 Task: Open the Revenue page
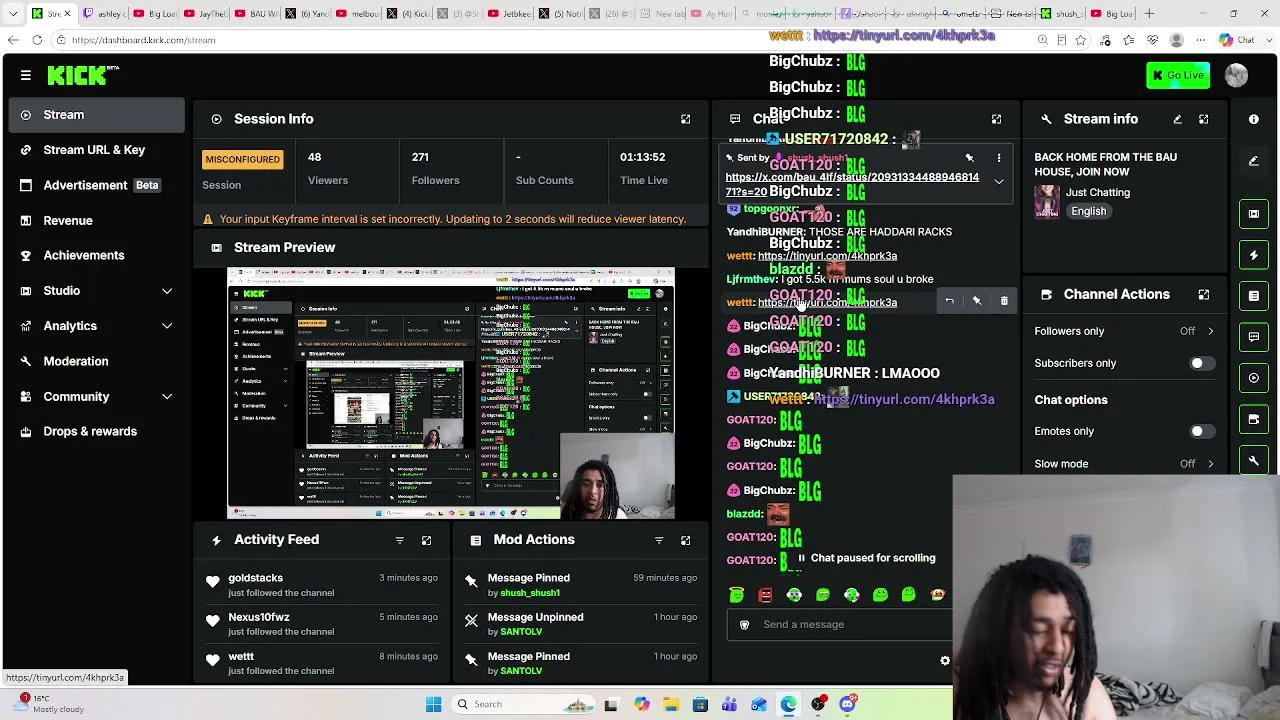(97, 221)
